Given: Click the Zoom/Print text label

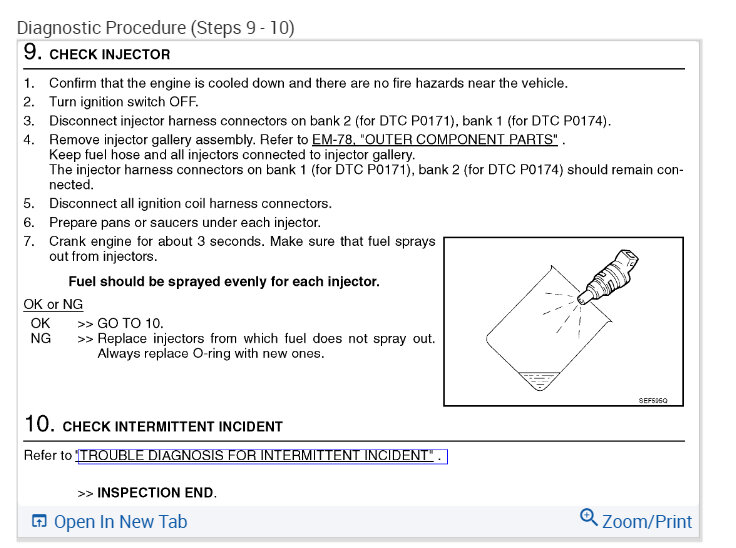Looking at the screenshot, I should pos(647,521).
